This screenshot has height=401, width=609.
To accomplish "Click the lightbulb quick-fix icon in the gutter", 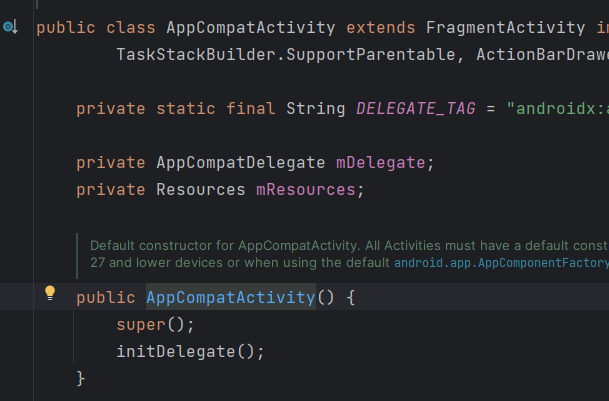I will tap(50, 293).
